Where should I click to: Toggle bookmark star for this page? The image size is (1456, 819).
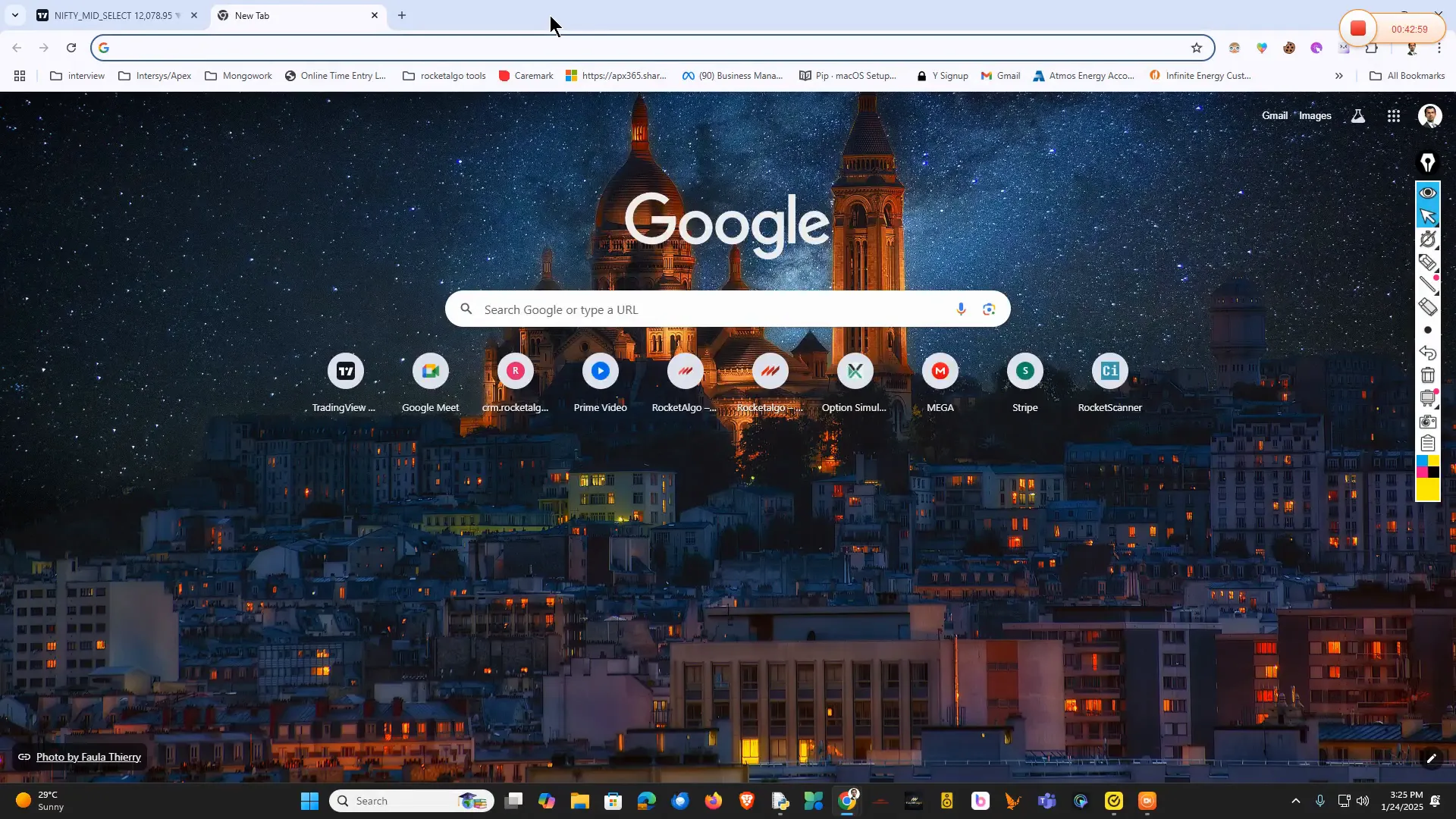pyautogui.click(x=1197, y=48)
